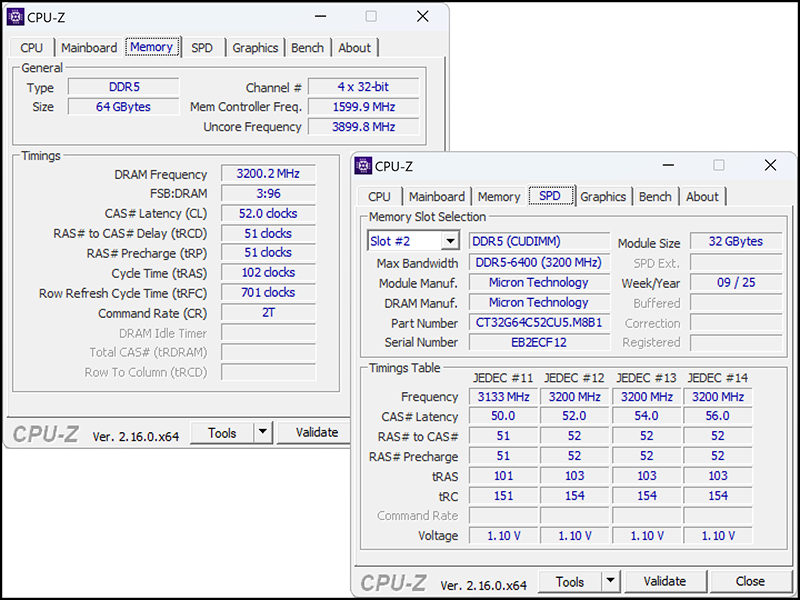Viewport: 800px width, 600px height.
Task: Open the Slot #2 memory slot dropdown
Action: pos(413,241)
